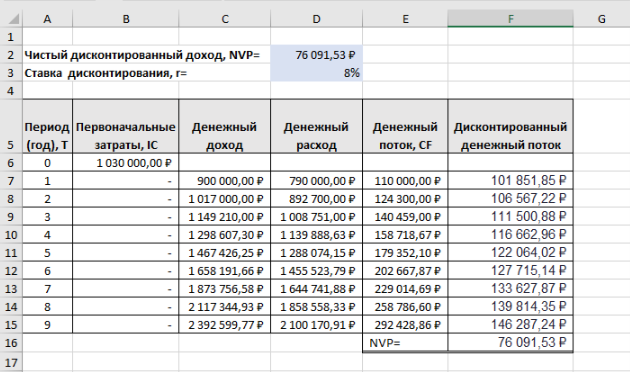Select income cell 1 873 756,58 ₽
630x372 pixels.
tap(225, 289)
